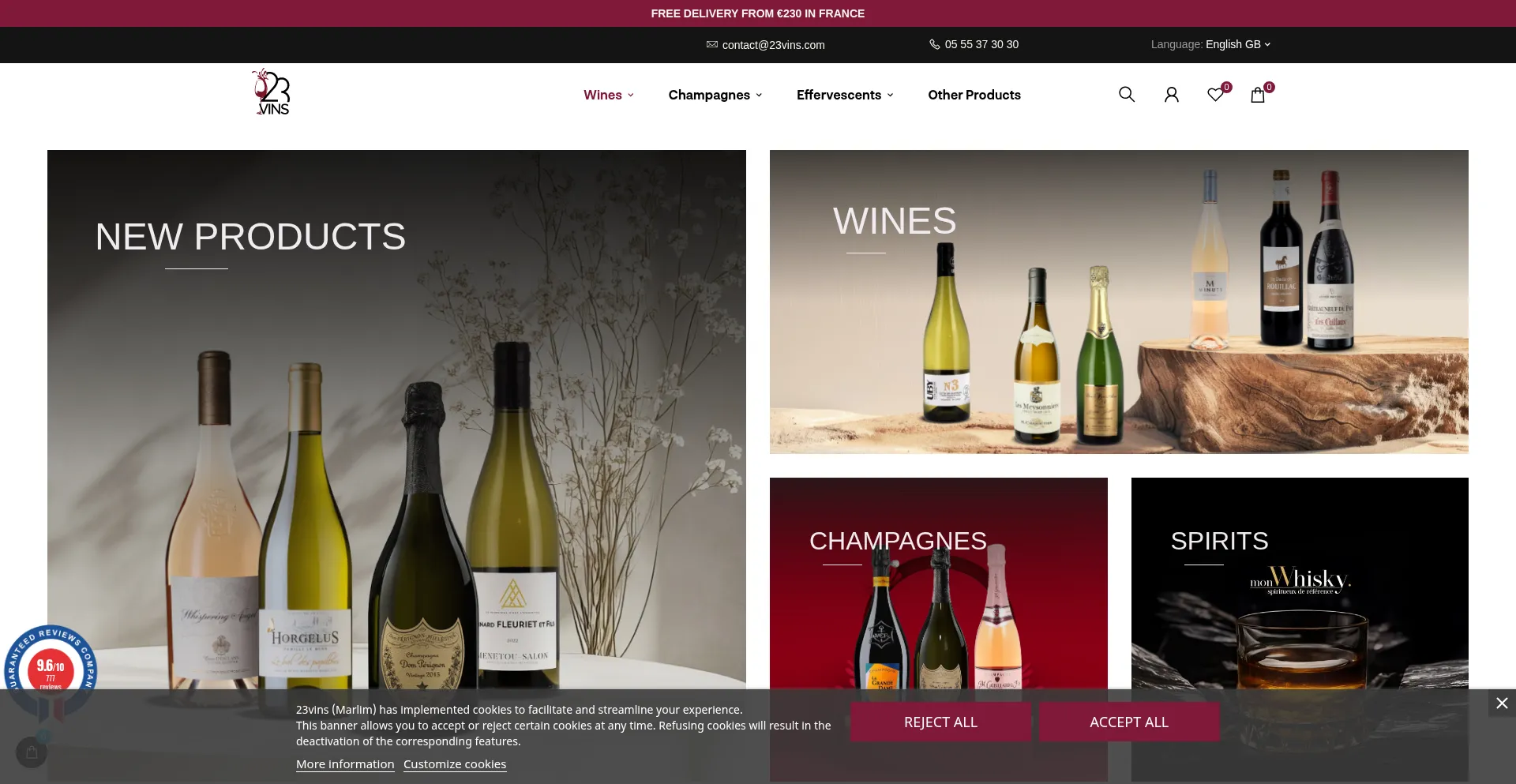Click the phone icon in top bar
Image resolution: width=1516 pixels, height=784 pixels.
(935, 44)
